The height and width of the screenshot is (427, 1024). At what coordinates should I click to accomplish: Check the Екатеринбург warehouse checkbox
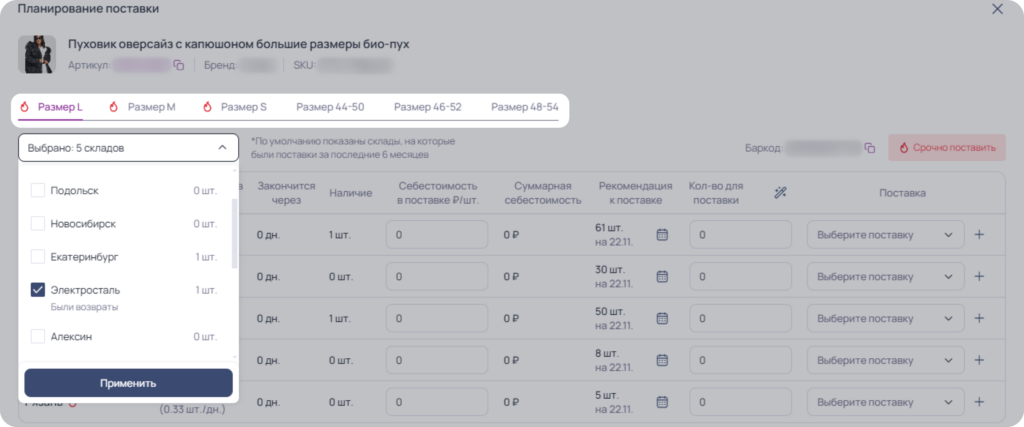[38, 257]
